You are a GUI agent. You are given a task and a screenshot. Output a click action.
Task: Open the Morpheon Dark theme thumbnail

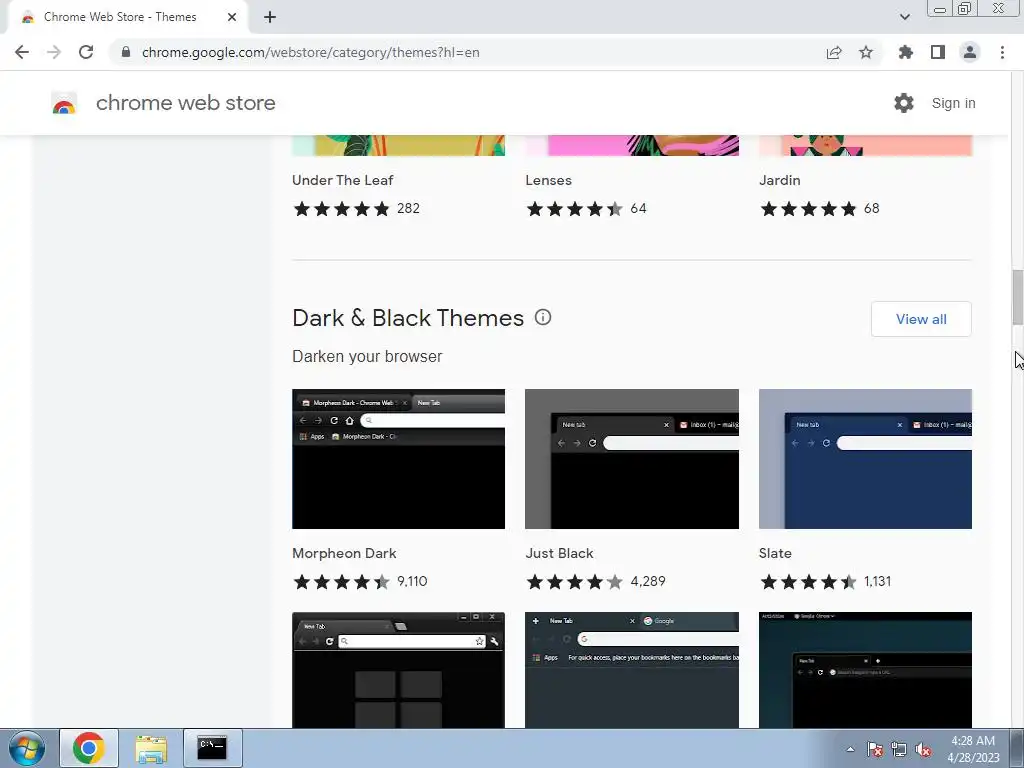point(398,458)
